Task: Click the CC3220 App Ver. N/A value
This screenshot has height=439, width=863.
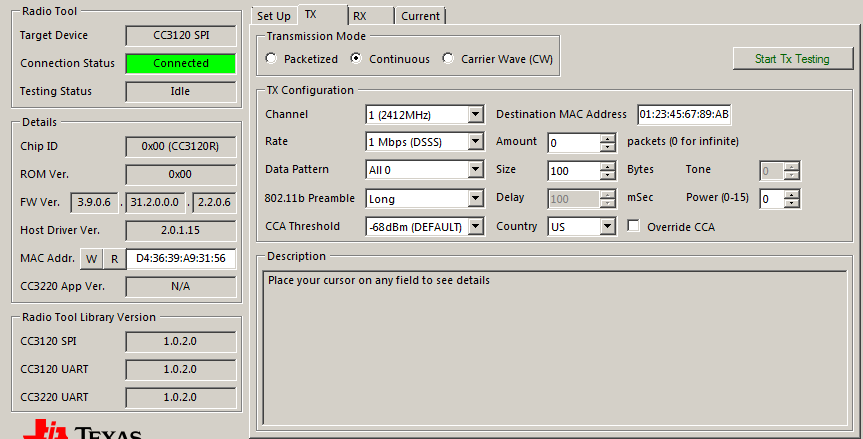Action: point(181,287)
